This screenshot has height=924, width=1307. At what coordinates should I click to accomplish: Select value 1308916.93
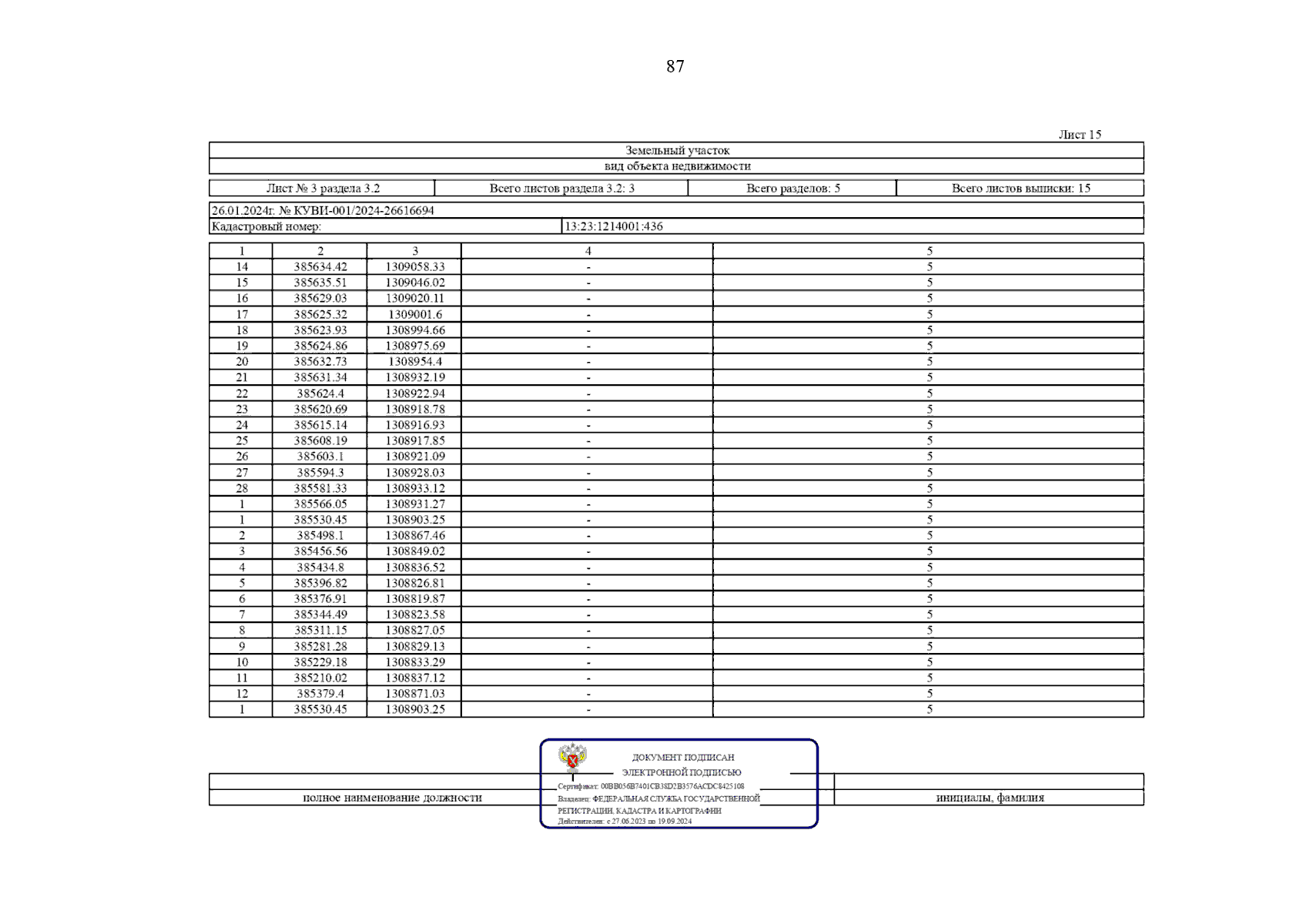click(415, 425)
